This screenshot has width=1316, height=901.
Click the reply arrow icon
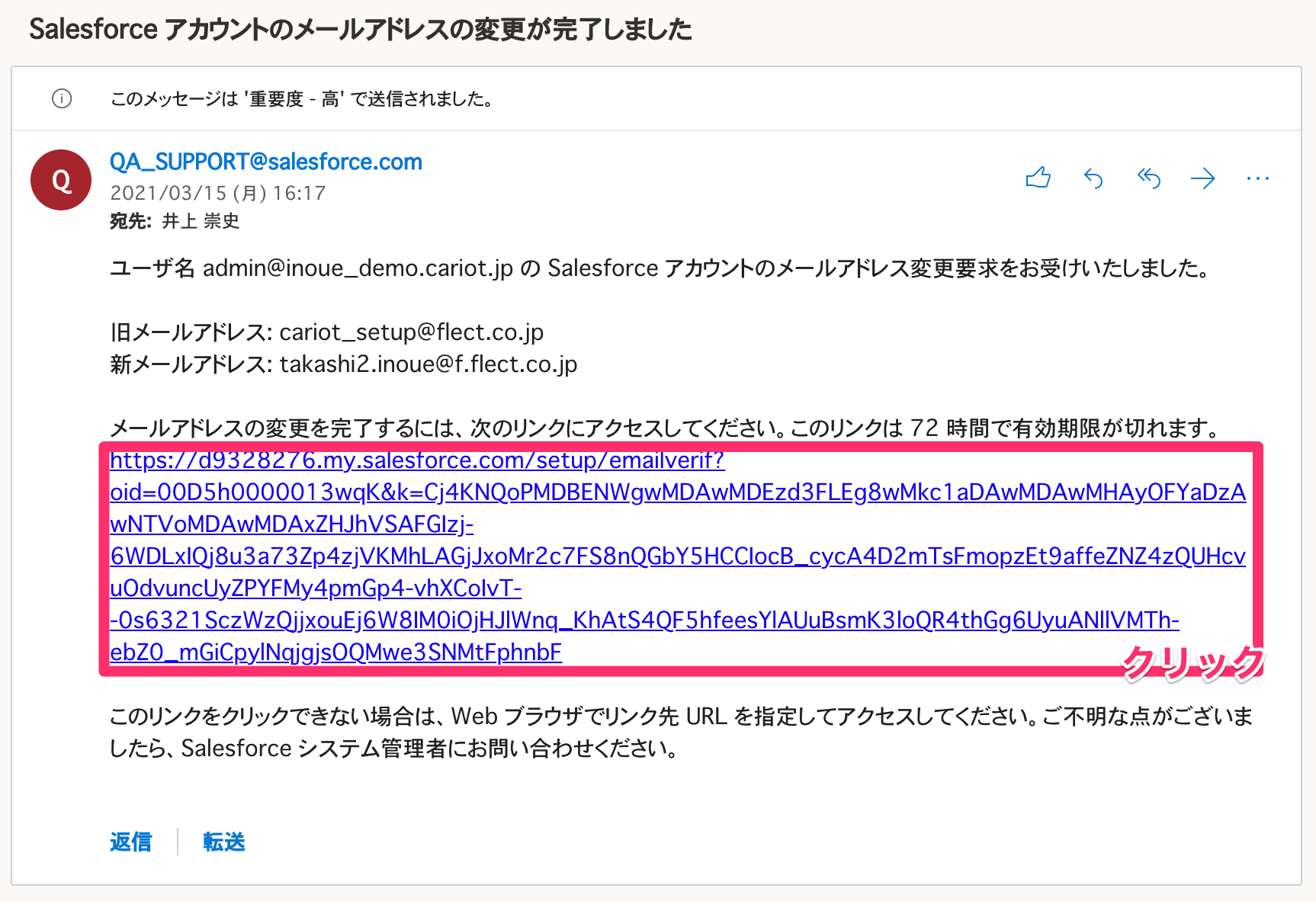1093,178
